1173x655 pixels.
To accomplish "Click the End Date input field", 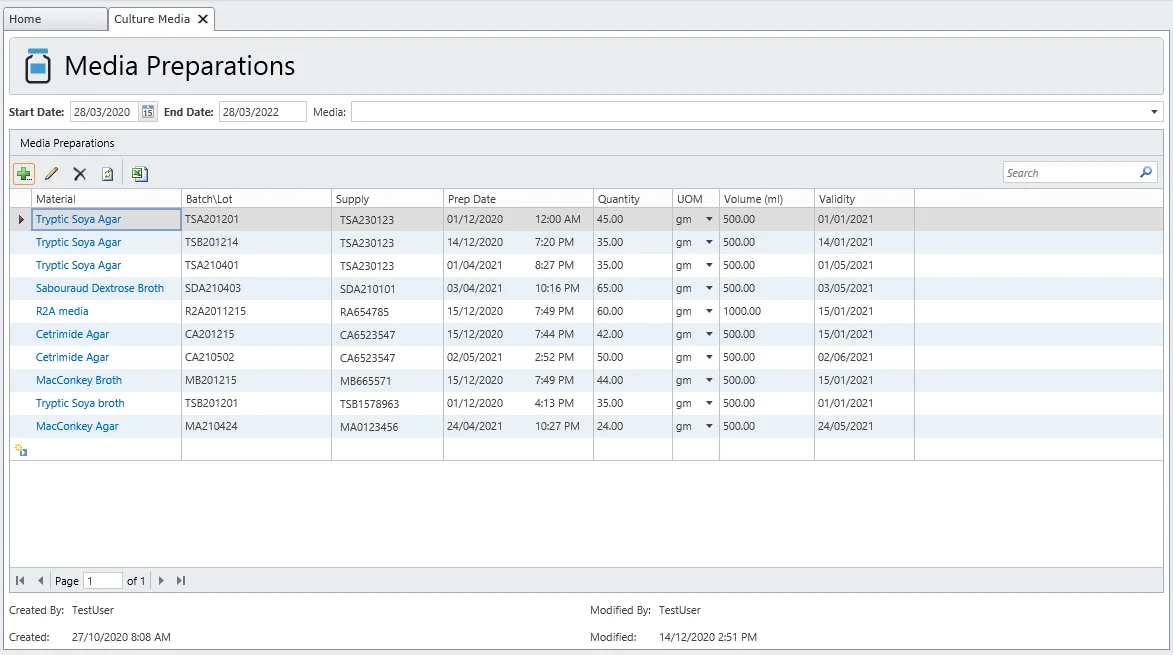I will click(262, 112).
